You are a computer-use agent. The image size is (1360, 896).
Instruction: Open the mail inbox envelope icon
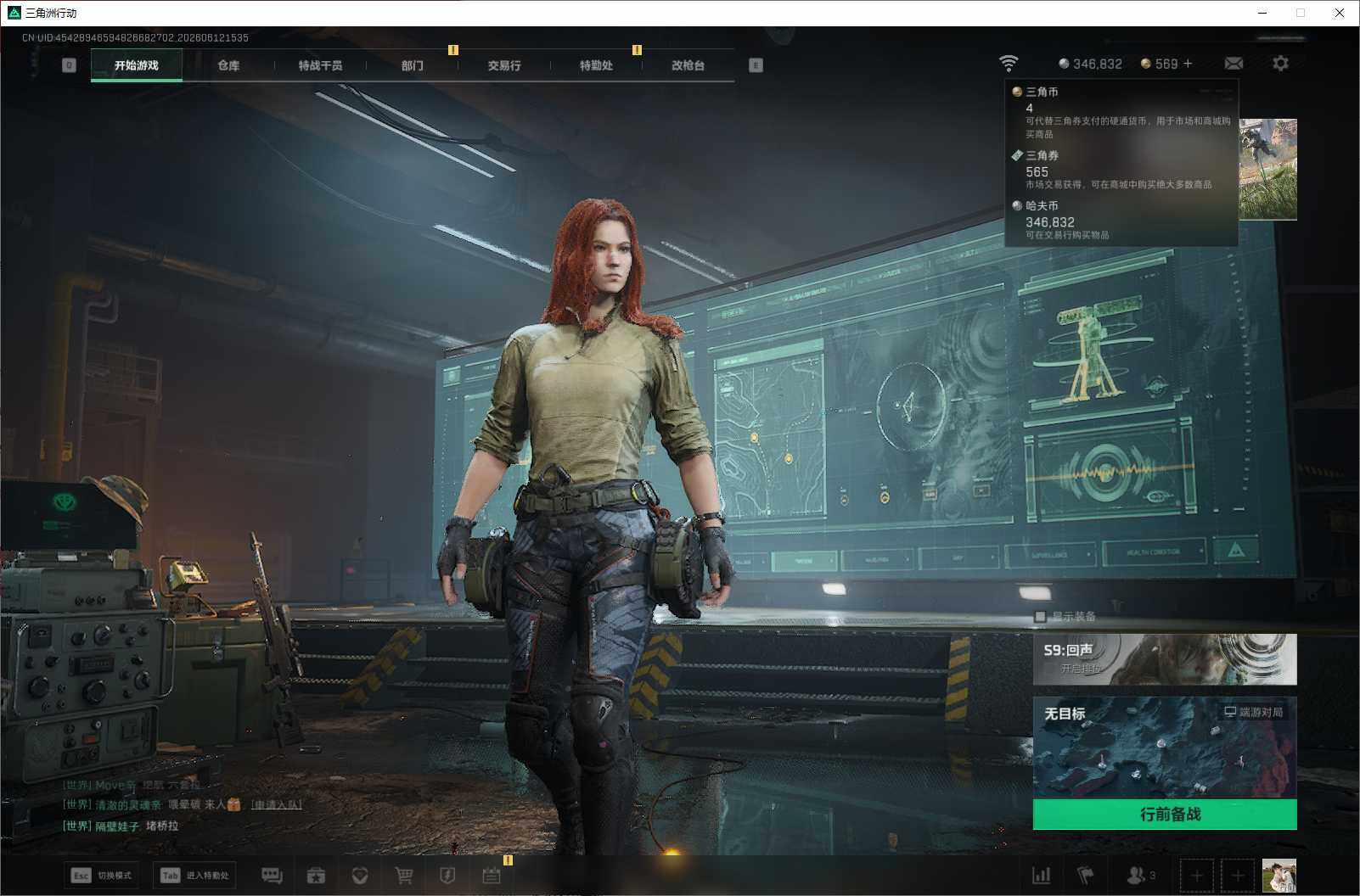point(1234,64)
